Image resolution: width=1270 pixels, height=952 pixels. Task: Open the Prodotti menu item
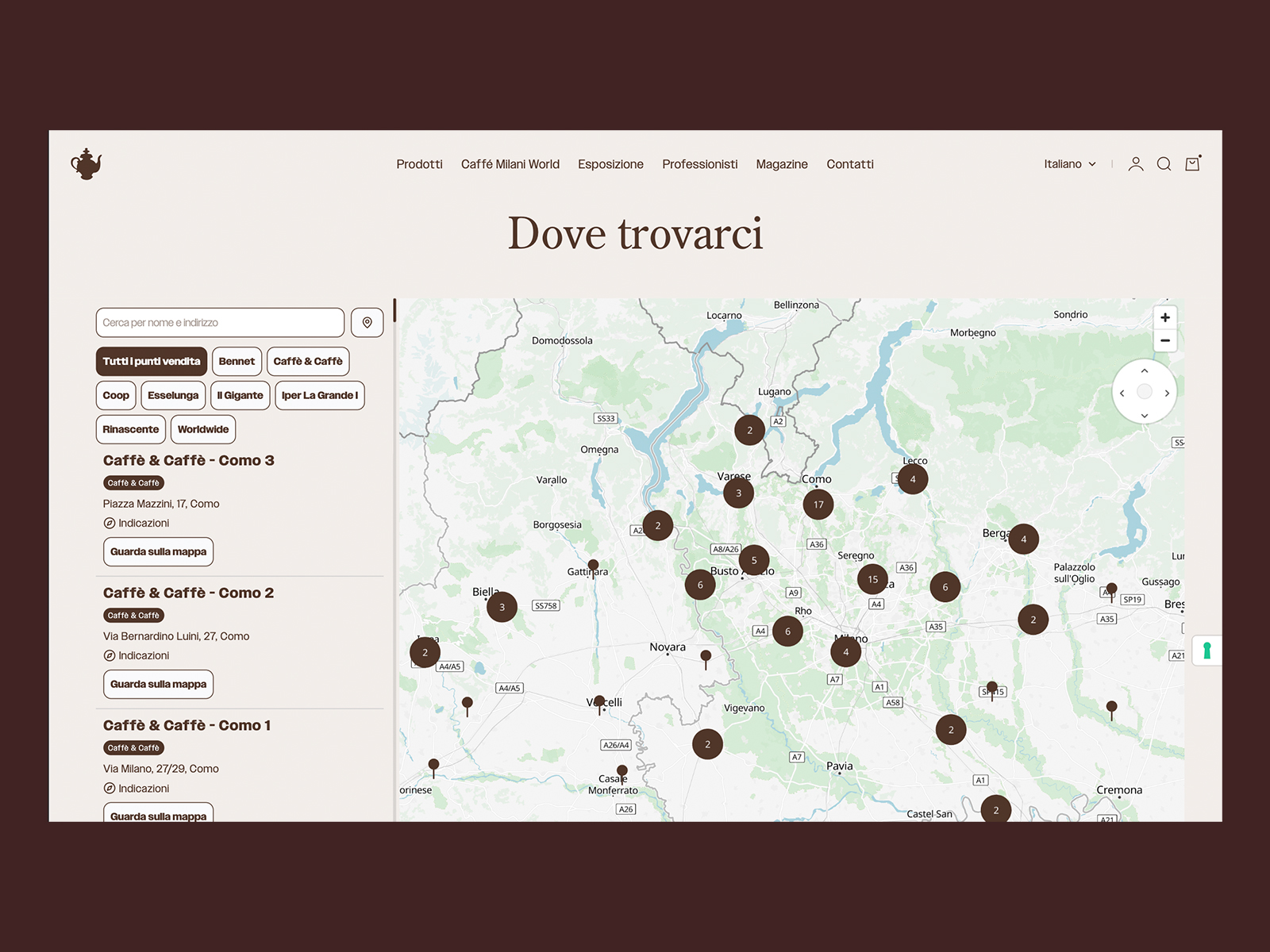(419, 164)
